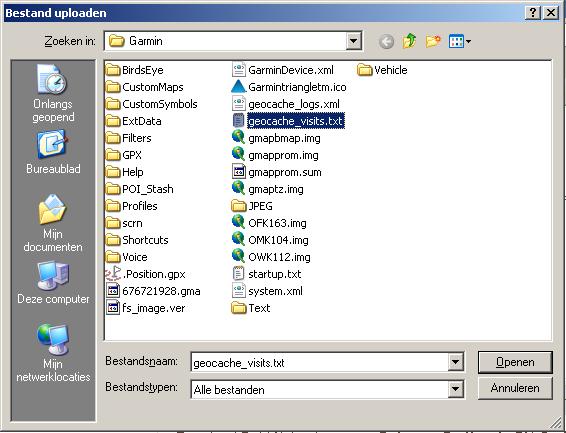Expand the Bestandstypen dropdown arrow
566x433 pixels.
tap(455, 389)
